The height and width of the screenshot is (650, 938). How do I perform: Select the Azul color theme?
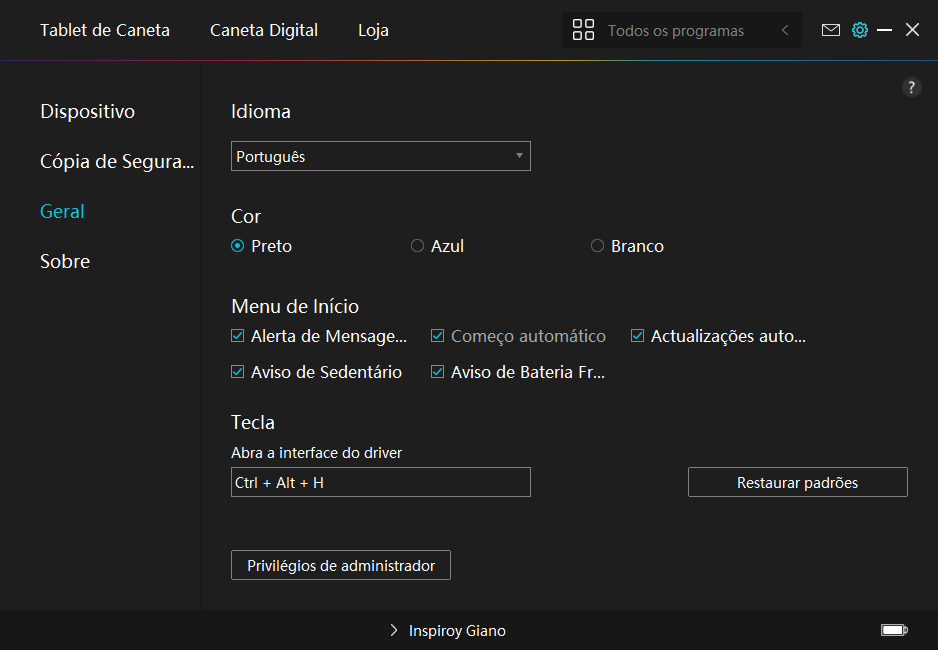(417, 246)
